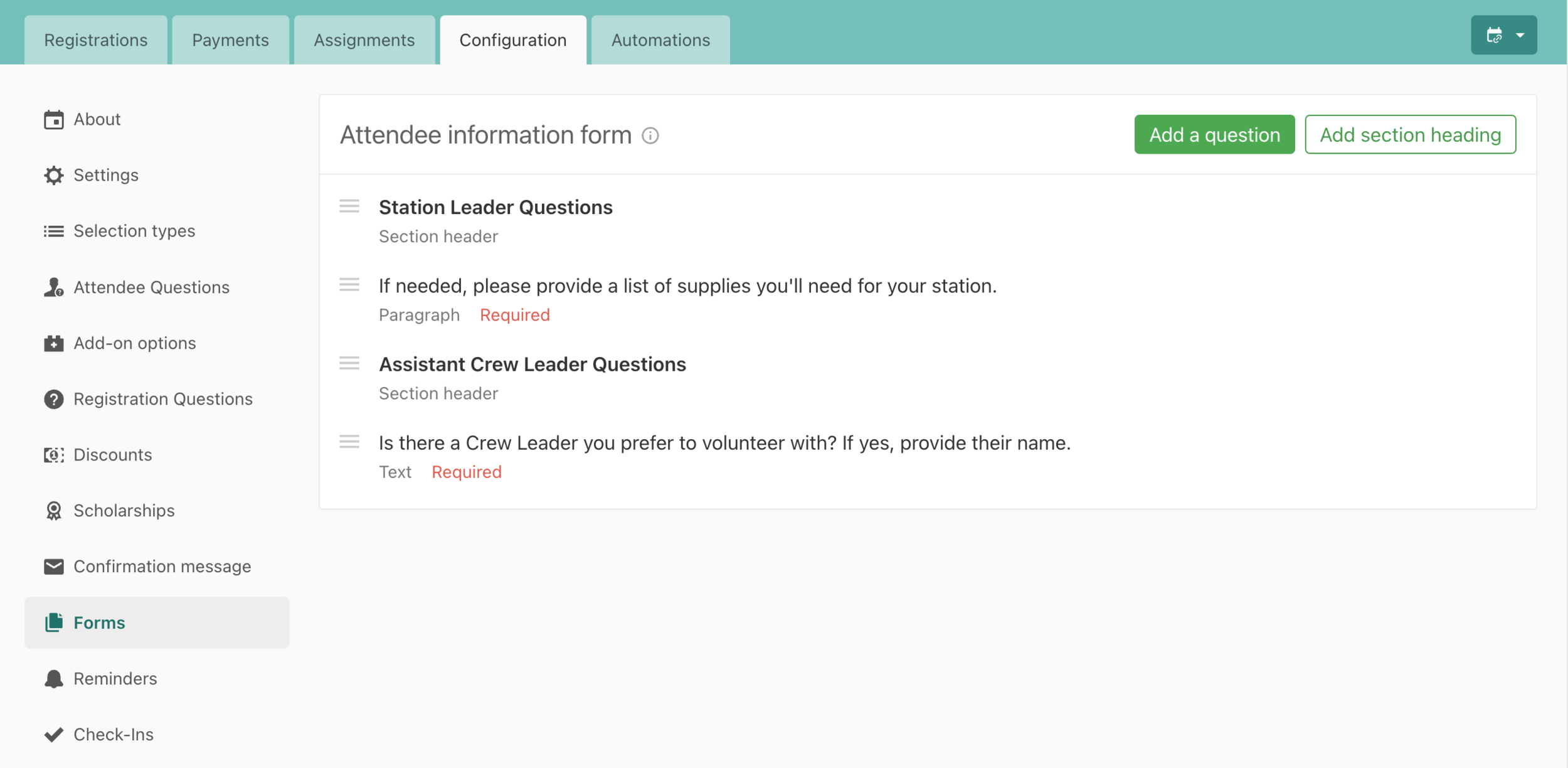Image resolution: width=1568 pixels, height=768 pixels.
Task: Click drag handle for Crew Leader preference question
Action: [349, 442]
